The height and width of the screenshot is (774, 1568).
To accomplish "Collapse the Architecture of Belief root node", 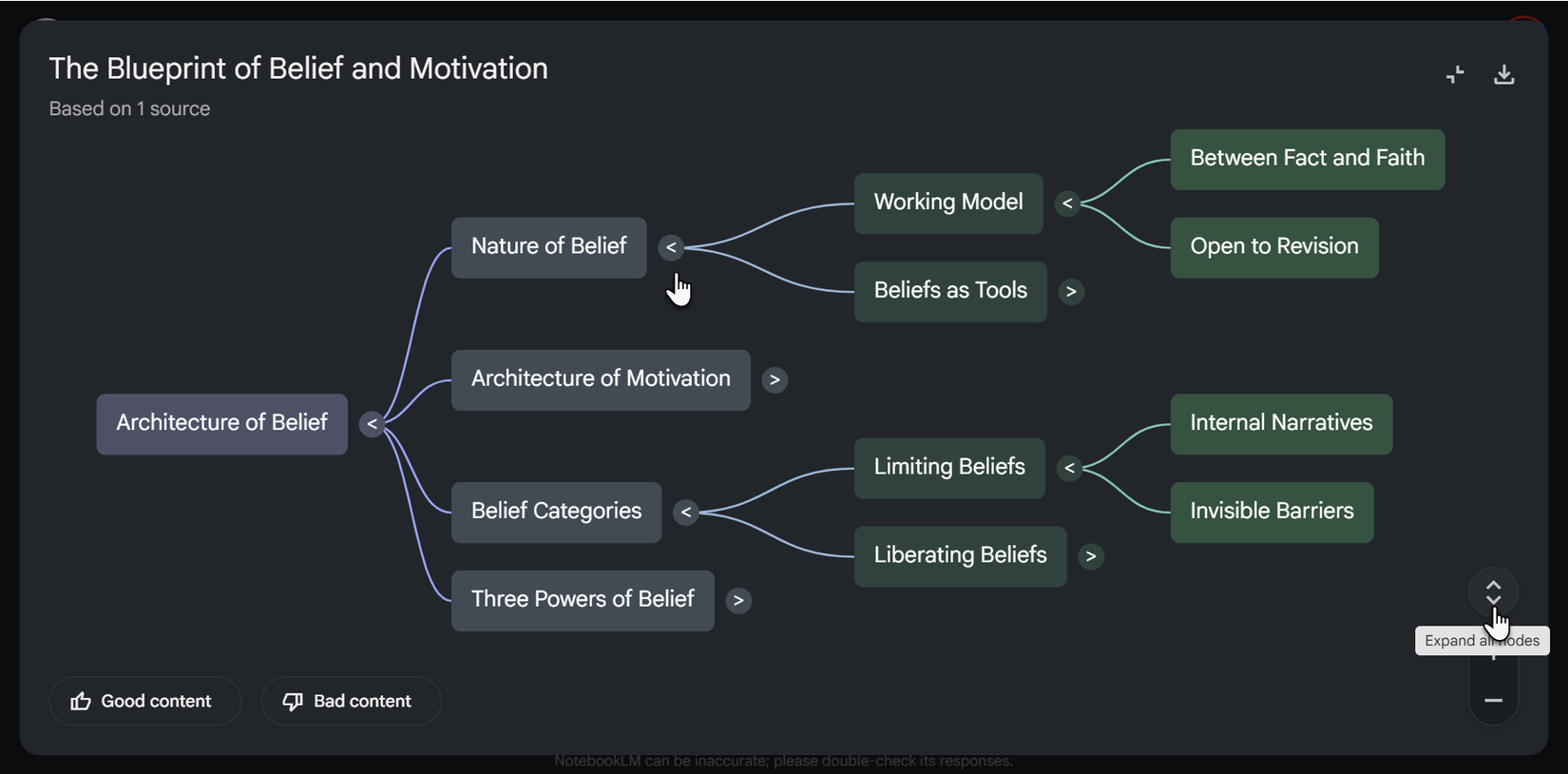I will coord(372,424).
